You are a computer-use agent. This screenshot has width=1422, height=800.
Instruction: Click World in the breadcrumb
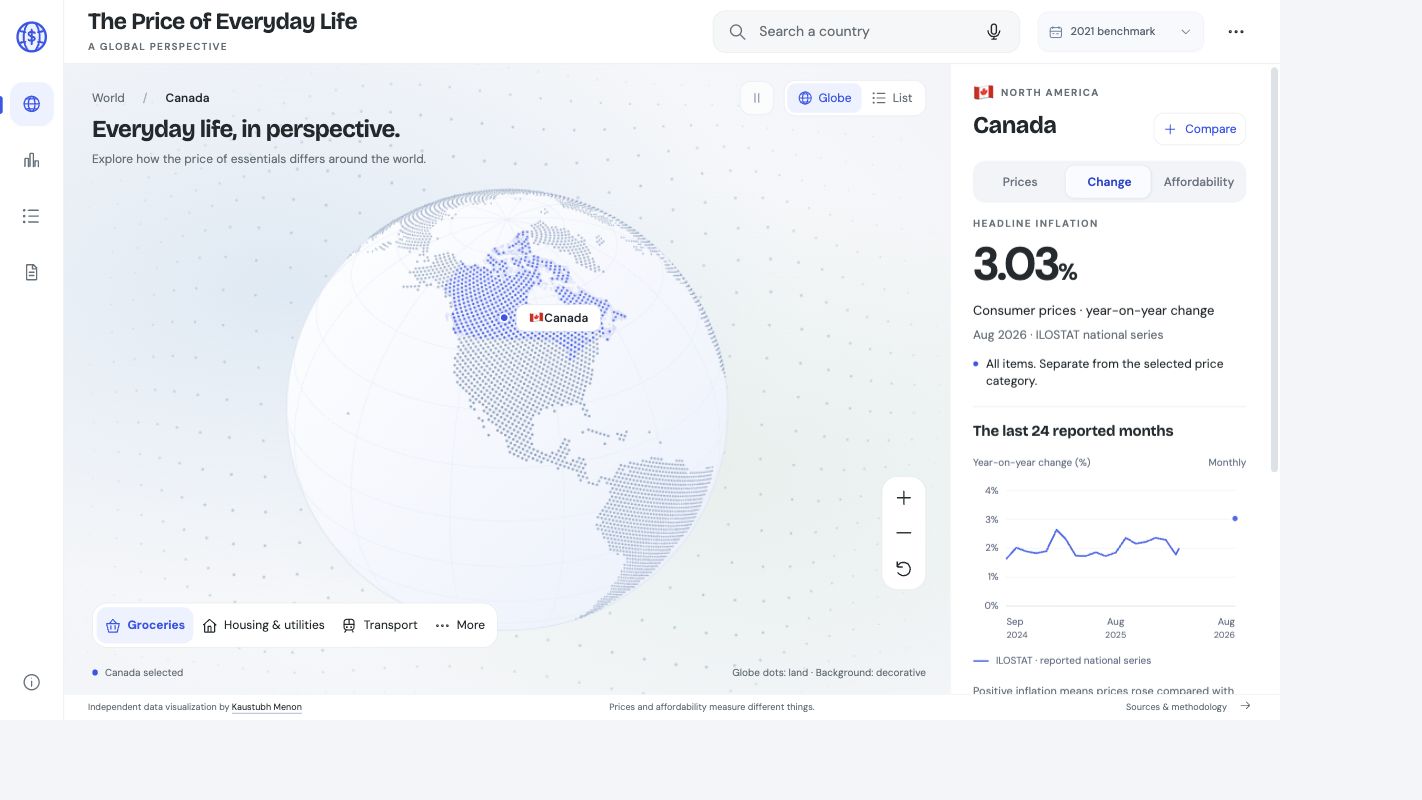point(108,98)
